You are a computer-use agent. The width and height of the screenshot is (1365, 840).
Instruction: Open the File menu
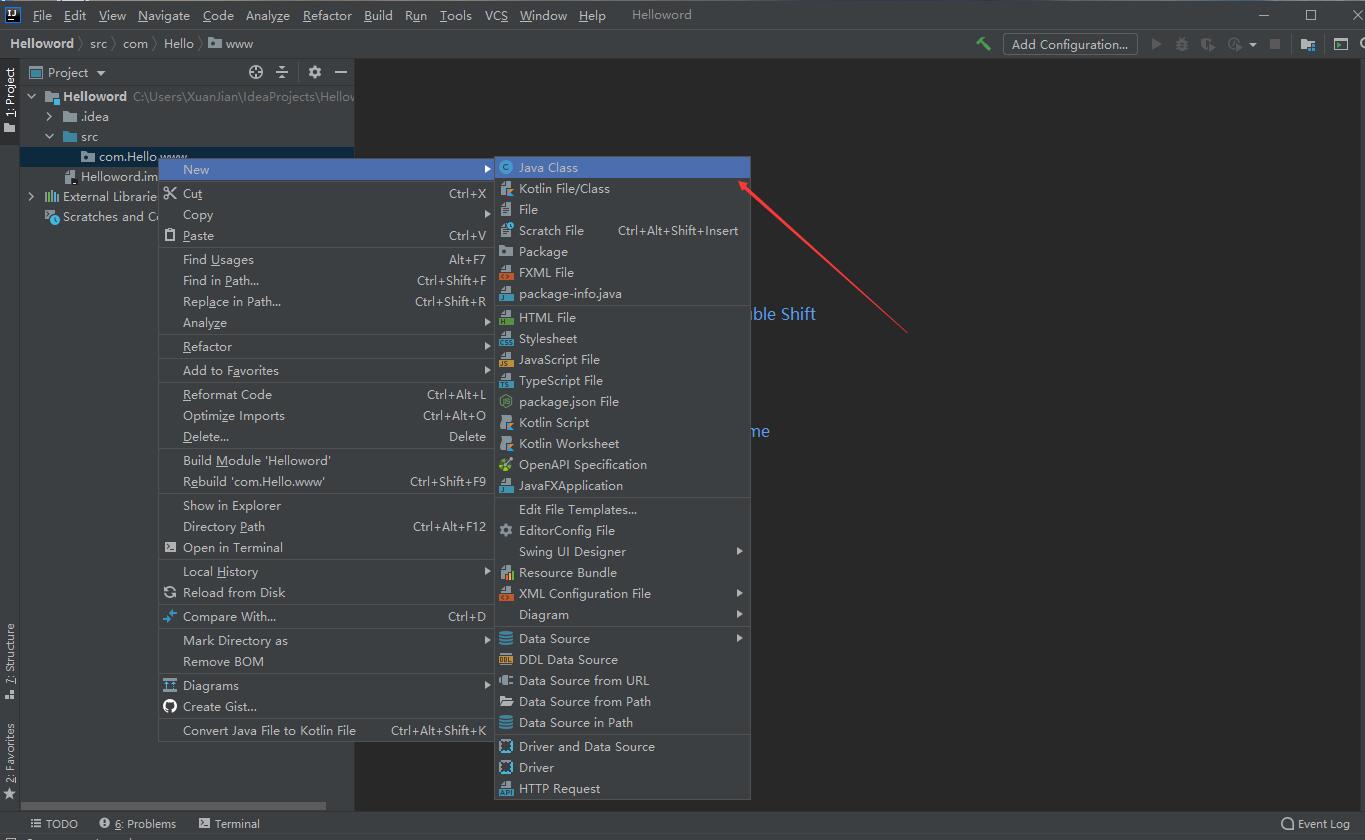pos(42,15)
